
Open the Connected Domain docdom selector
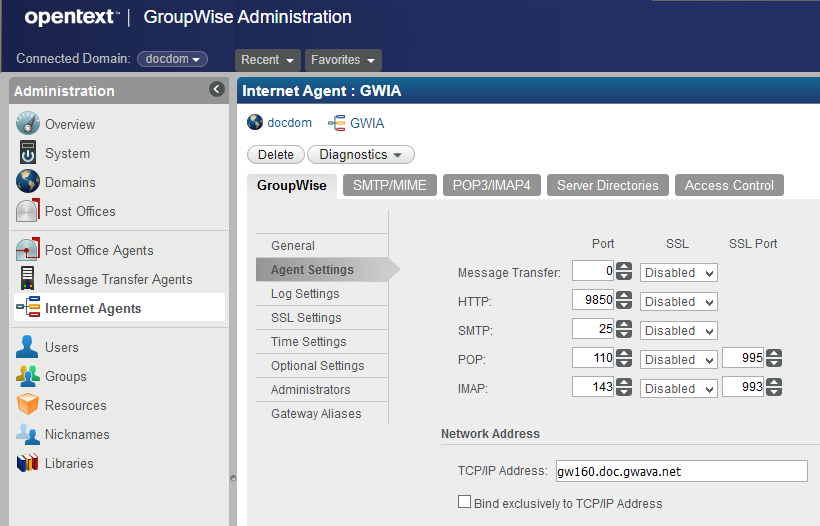click(172, 59)
